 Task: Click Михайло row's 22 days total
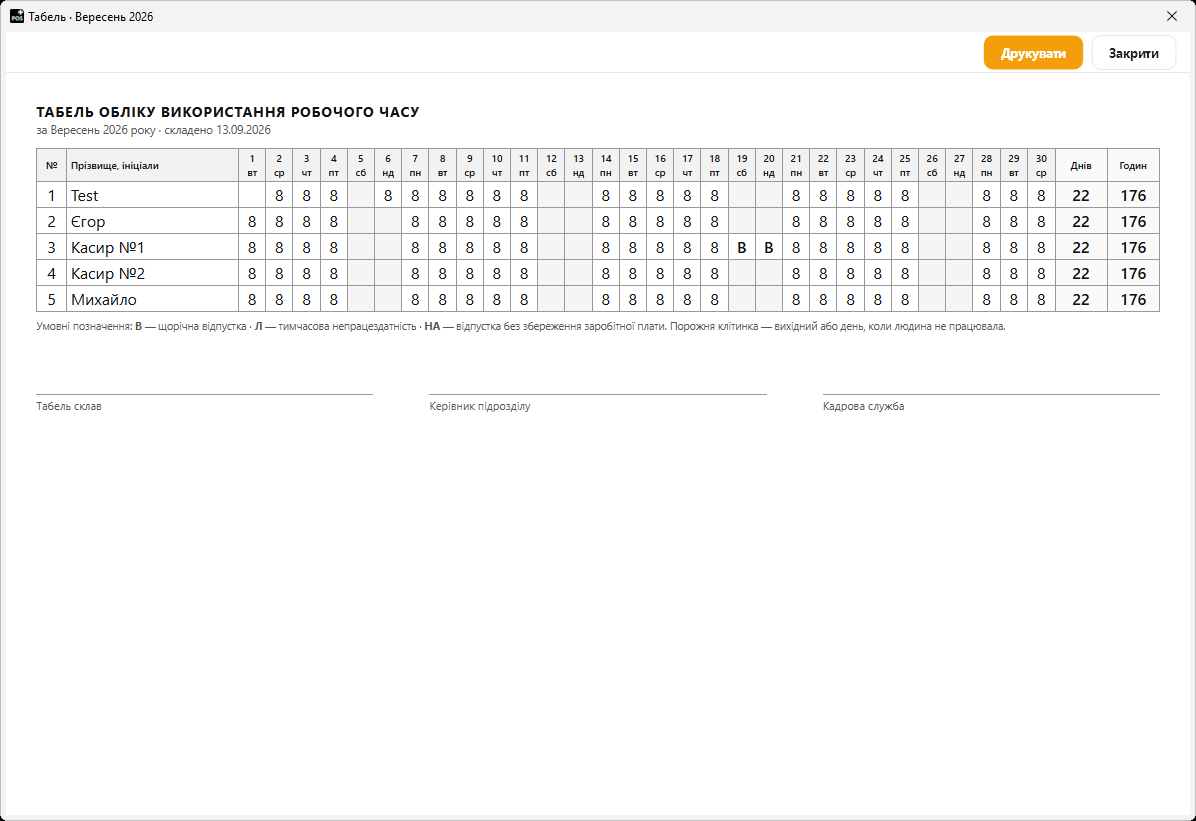(1081, 299)
